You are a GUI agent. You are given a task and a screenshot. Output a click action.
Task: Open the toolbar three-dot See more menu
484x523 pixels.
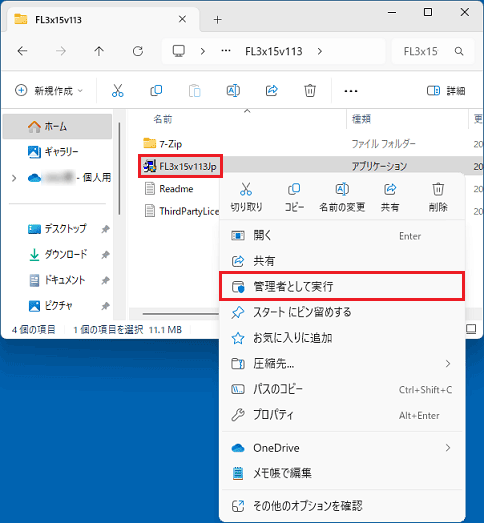(351, 91)
